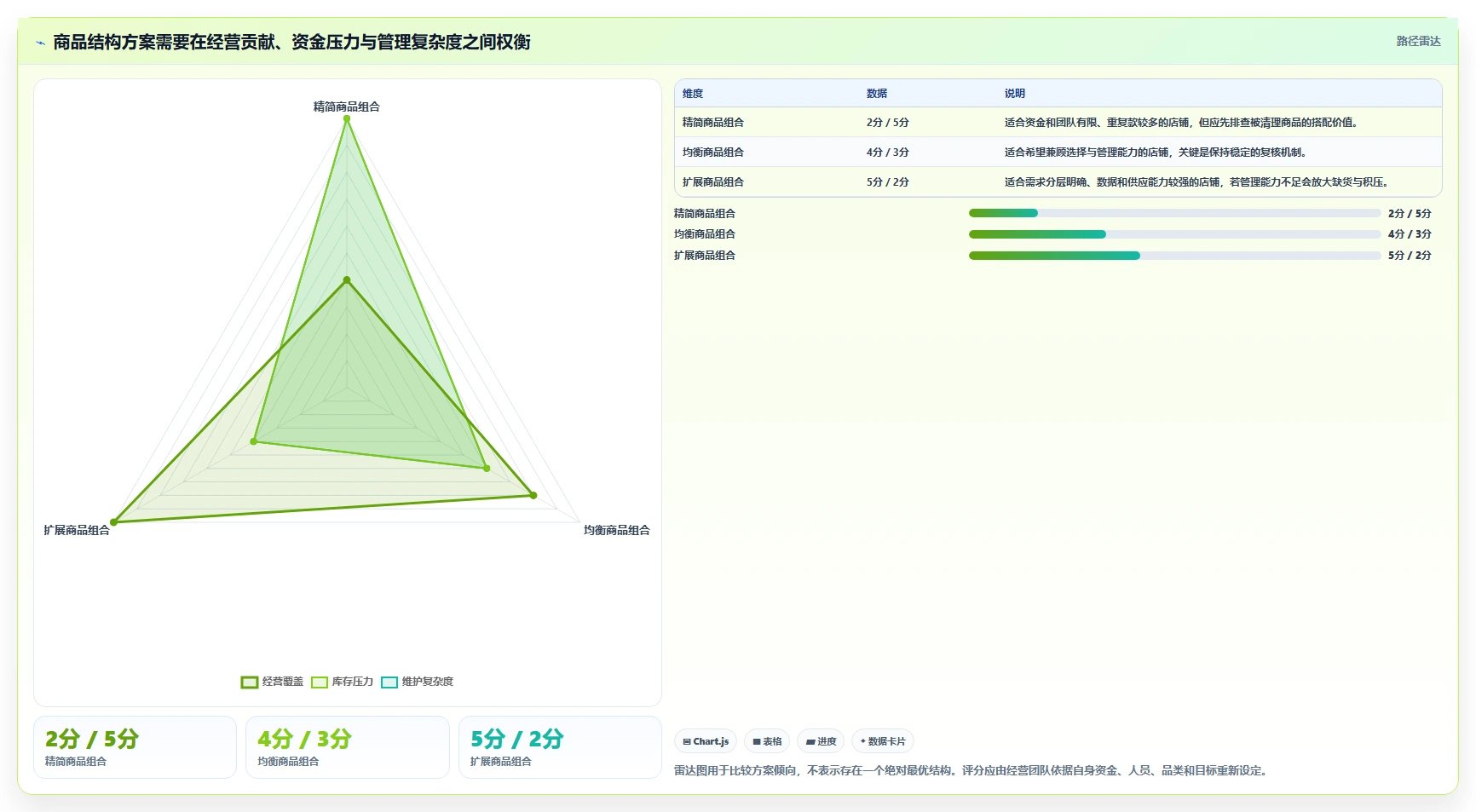Click the dark green radar point nearest 均衡商品组合
Image resolution: width=1476 pixels, height=812 pixels.
533,495
